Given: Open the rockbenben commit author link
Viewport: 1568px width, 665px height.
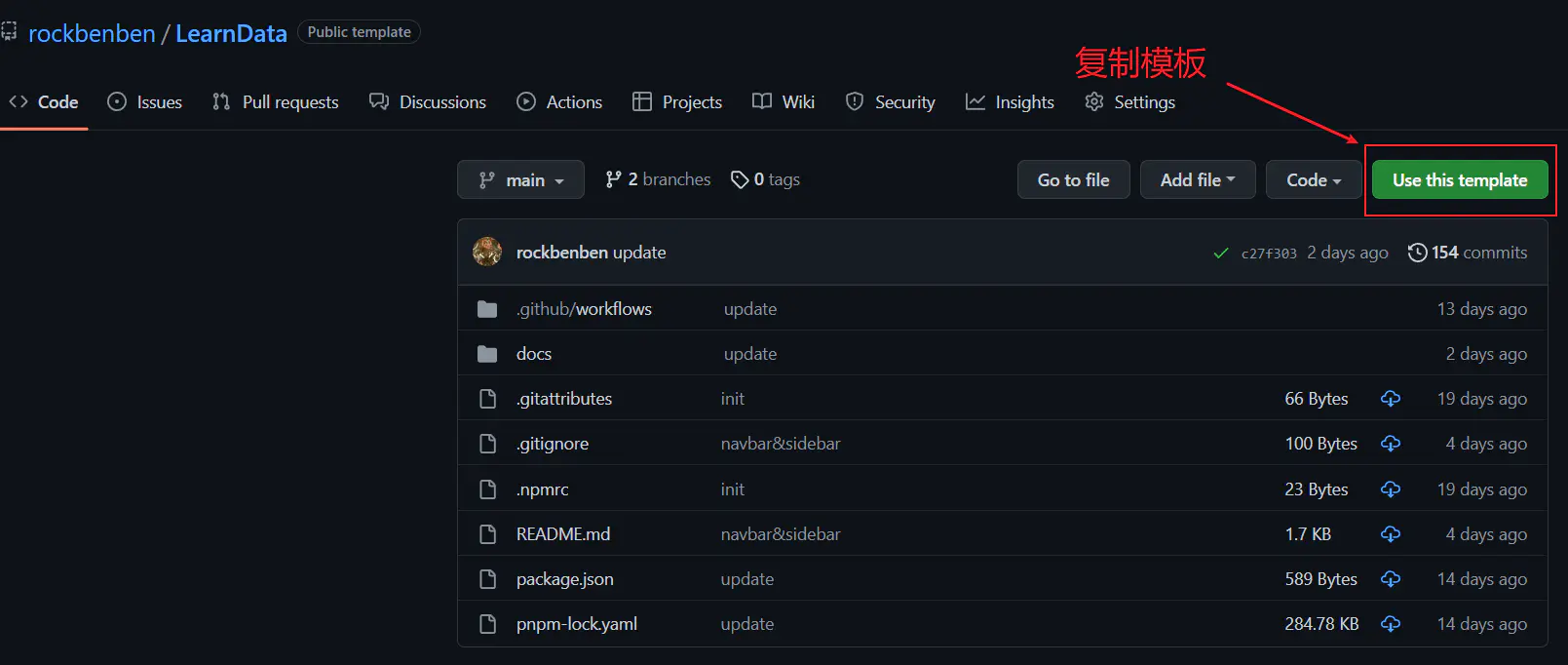Looking at the screenshot, I should pyautogui.click(x=562, y=253).
